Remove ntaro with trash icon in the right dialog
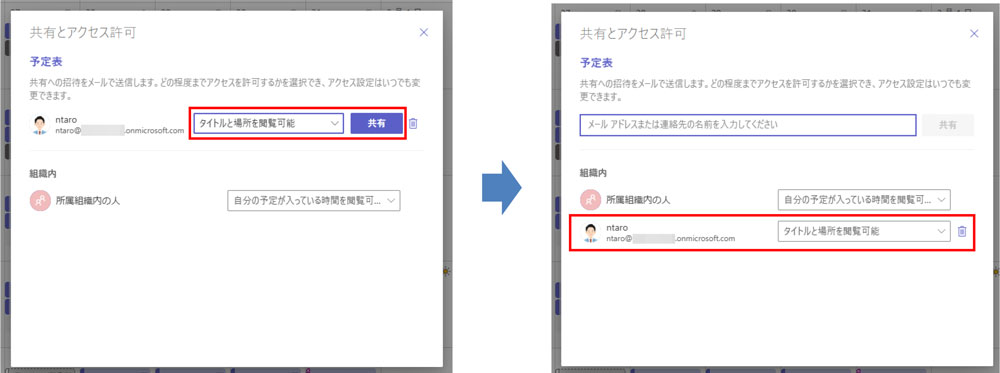 click(x=962, y=232)
